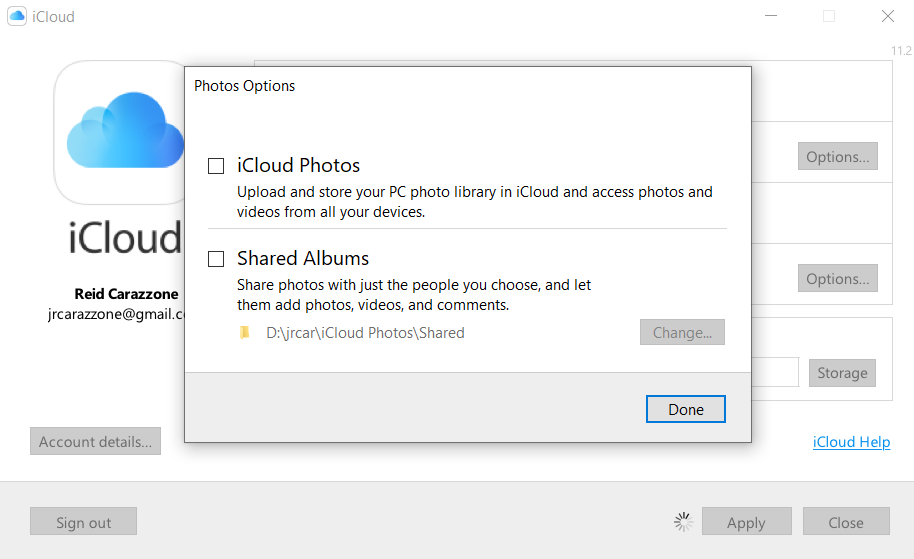914x559 pixels.
Task: Minimize the iCloud window
Action: (771, 16)
